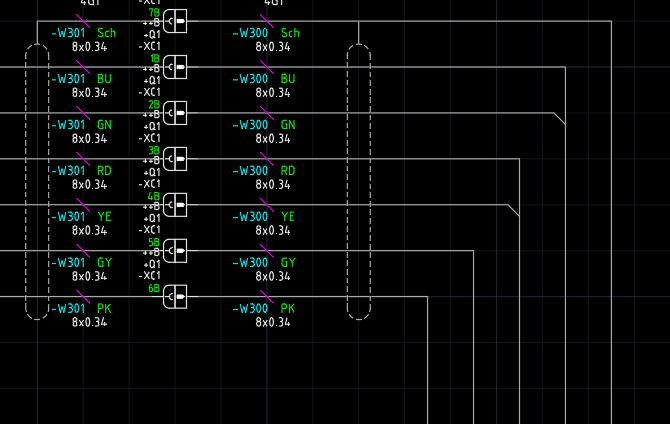Select the green pin number text 4B
This screenshot has width=670, height=424.
pyautogui.click(x=154, y=197)
